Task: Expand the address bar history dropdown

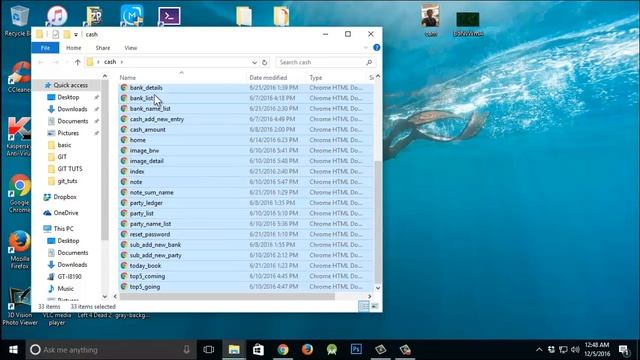Action: tap(254, 62)
